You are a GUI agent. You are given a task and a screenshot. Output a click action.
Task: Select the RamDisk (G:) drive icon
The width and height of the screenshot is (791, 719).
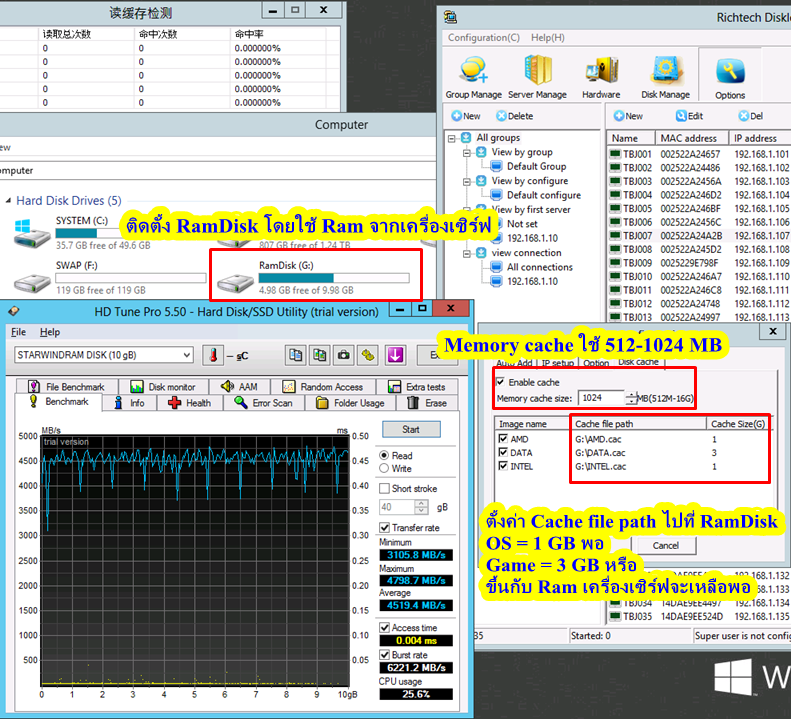click(235, 283)
